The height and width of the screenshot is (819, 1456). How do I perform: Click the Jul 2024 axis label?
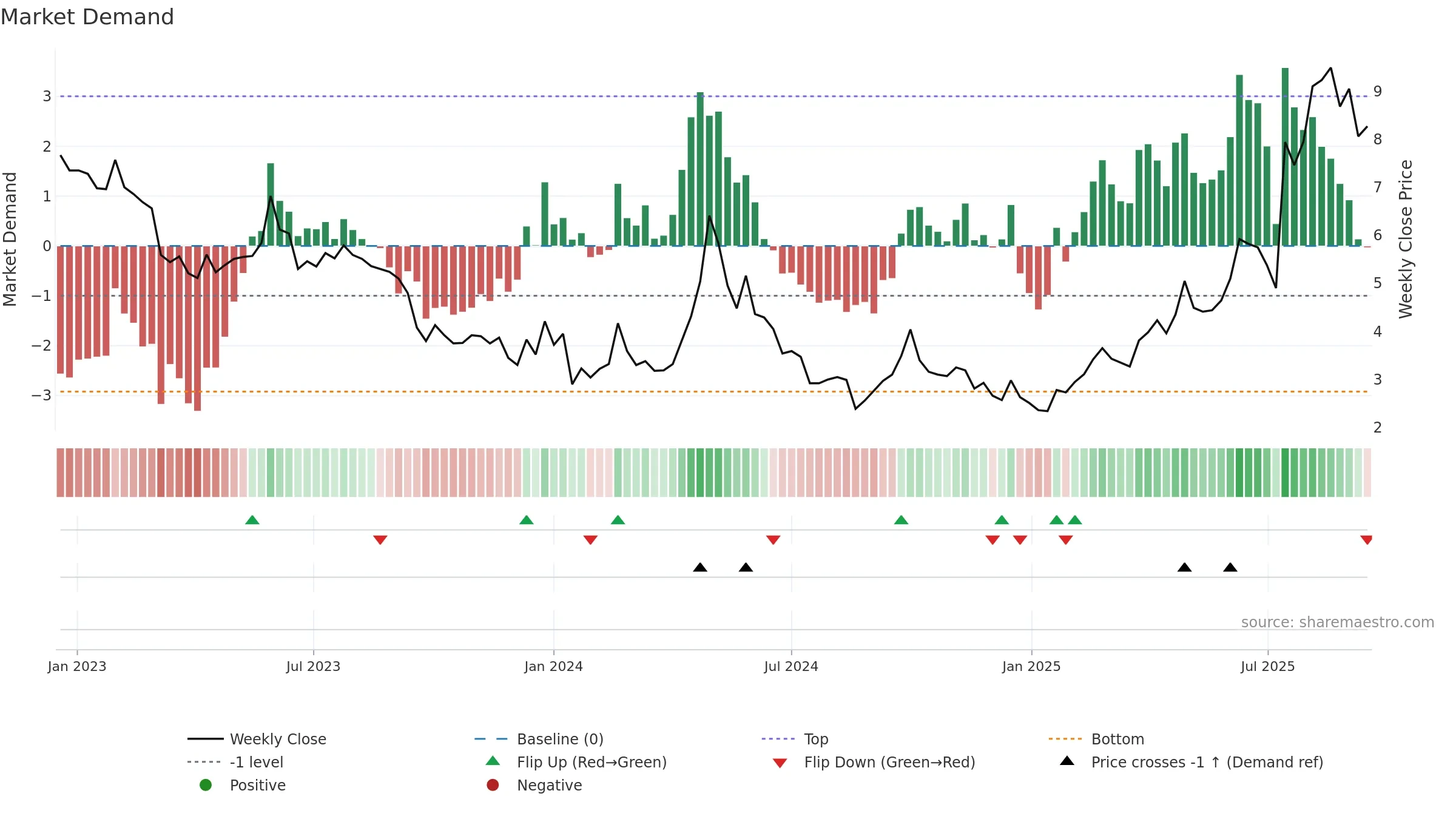[x=791, y=666]
